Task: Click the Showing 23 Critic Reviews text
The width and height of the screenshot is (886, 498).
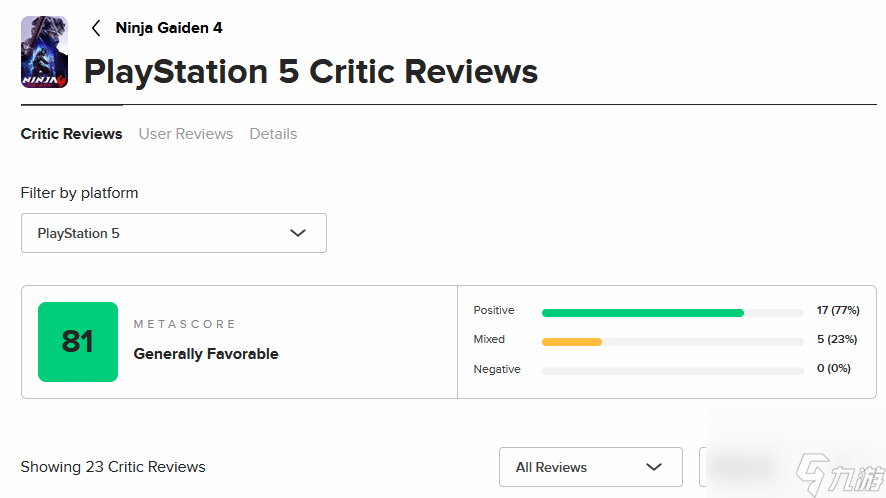Action: (x=113, y=467)
